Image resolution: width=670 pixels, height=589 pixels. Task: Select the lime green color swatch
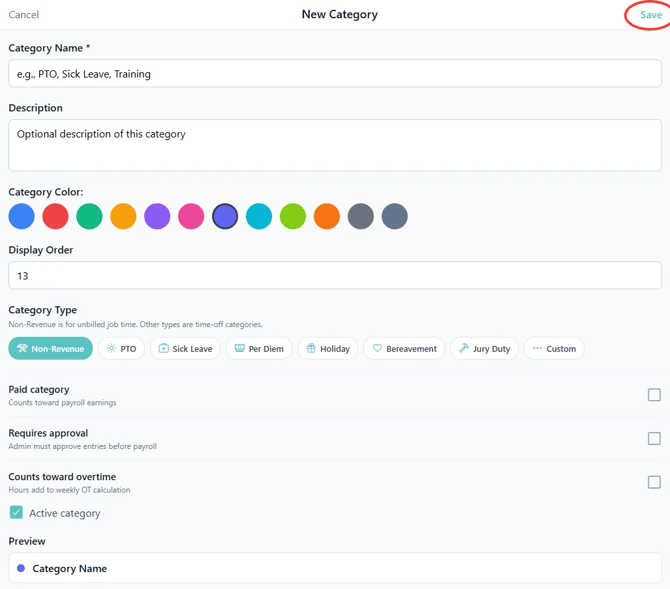click(293, 216)
